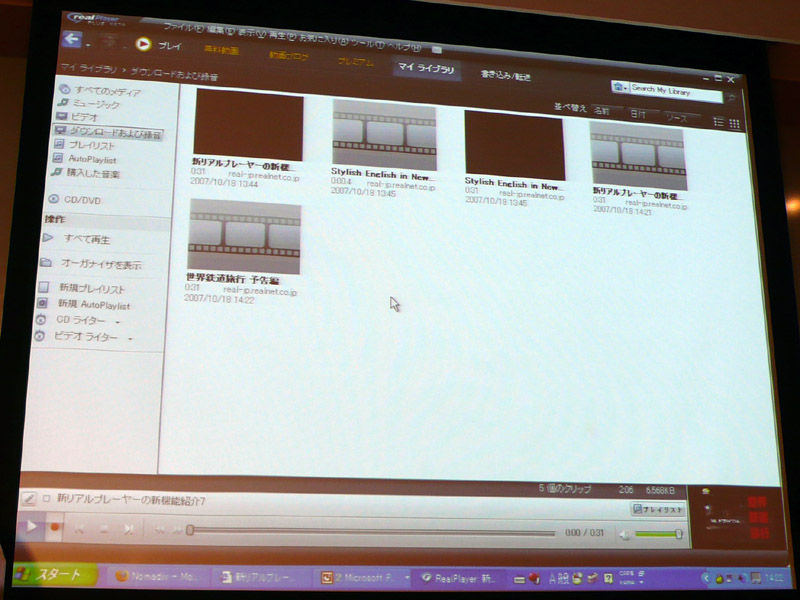
Task: Open the 編集 menu
Action: [x=221, y=31]
